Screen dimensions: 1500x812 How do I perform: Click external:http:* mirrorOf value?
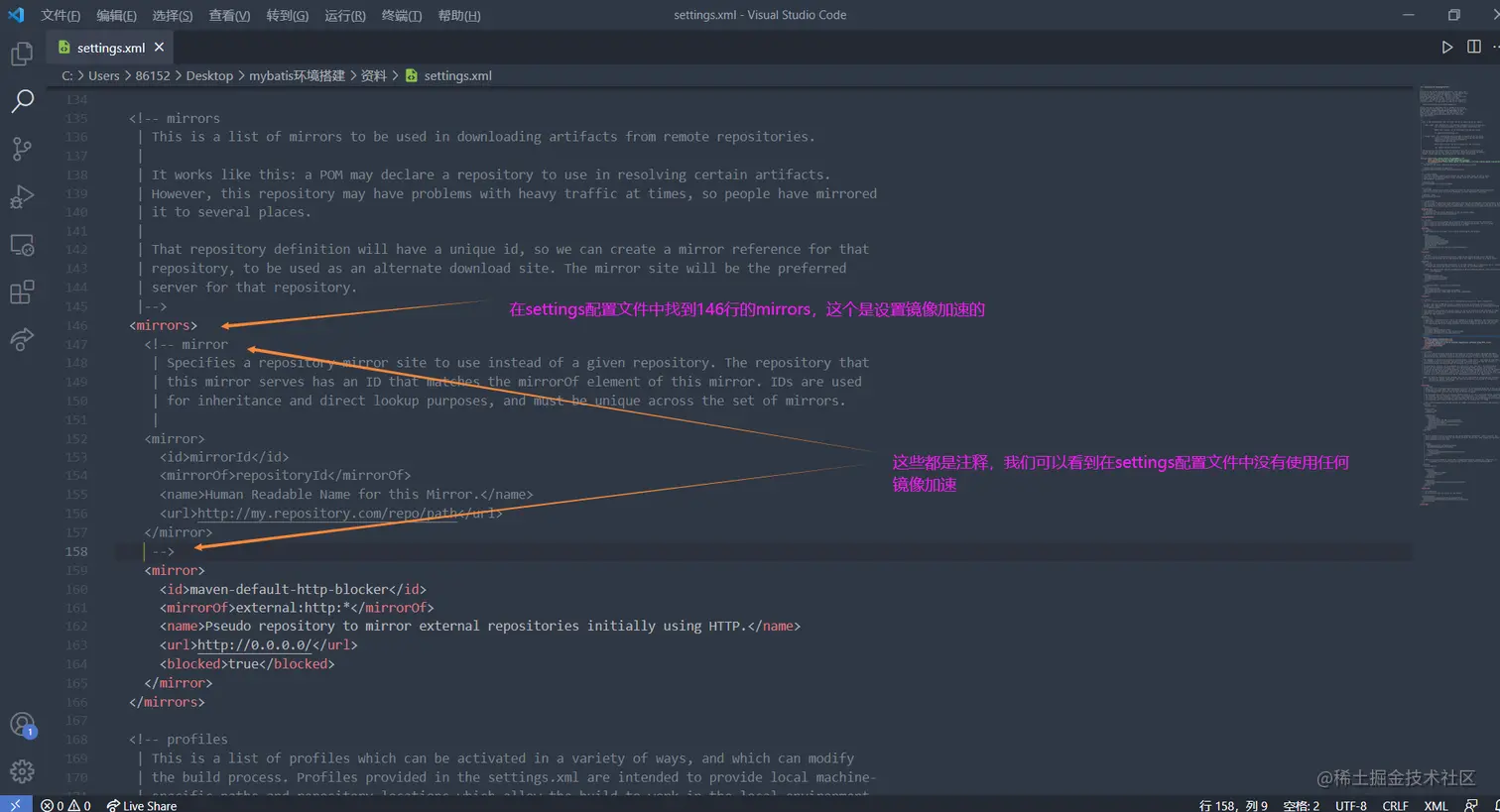(x=297, y=607)
